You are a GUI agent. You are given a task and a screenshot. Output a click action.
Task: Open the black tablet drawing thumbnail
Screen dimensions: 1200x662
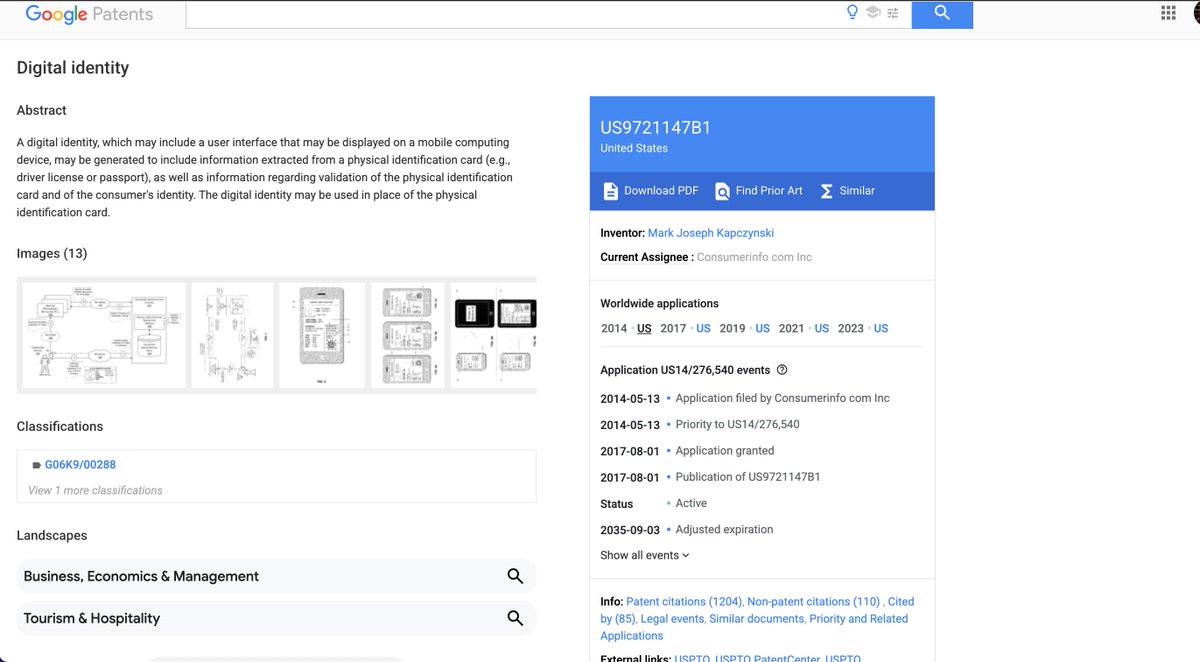tap(494, 335)
